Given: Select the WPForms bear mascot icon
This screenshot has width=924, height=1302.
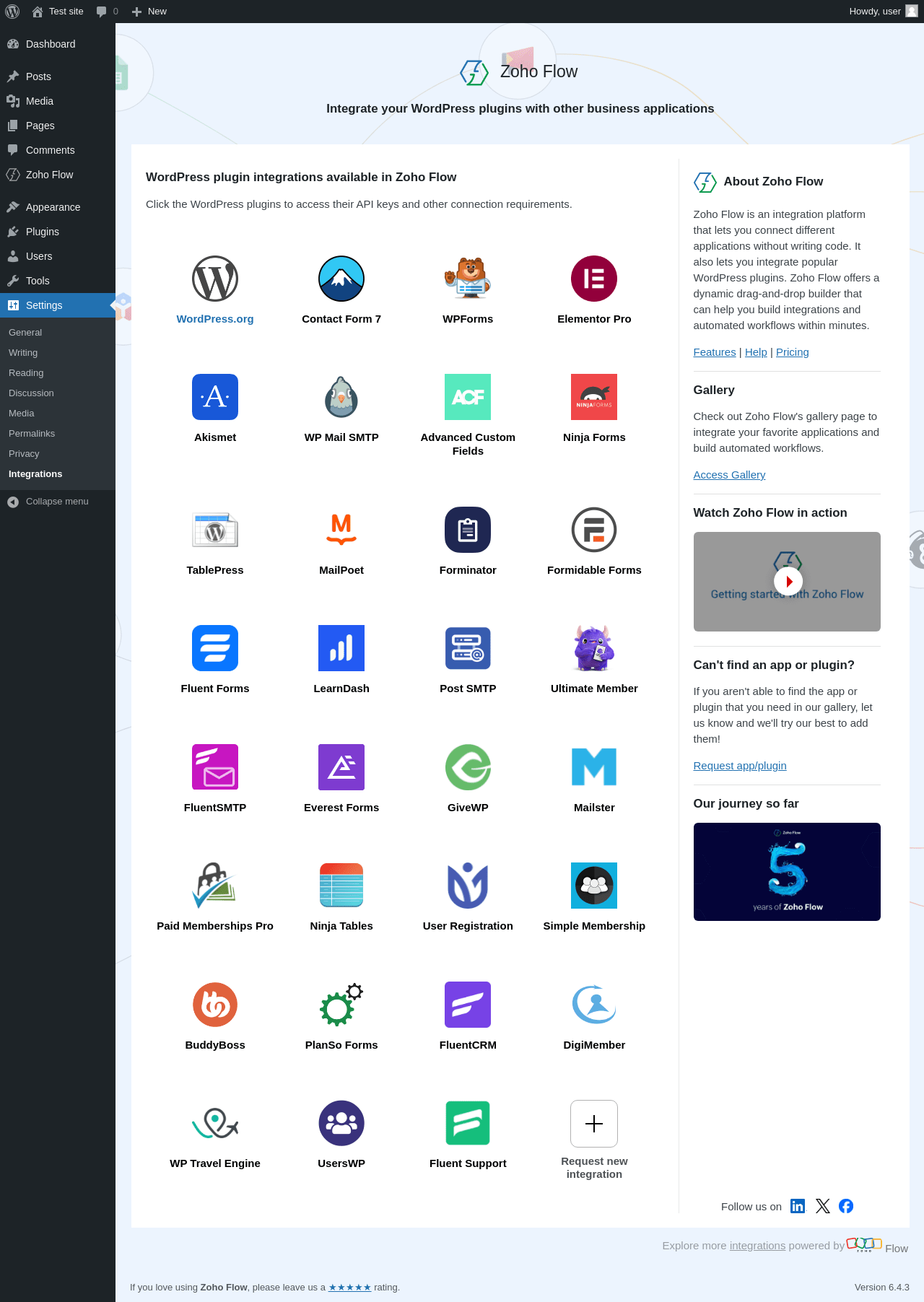Looking at the screenshot, I should [468, 279].
